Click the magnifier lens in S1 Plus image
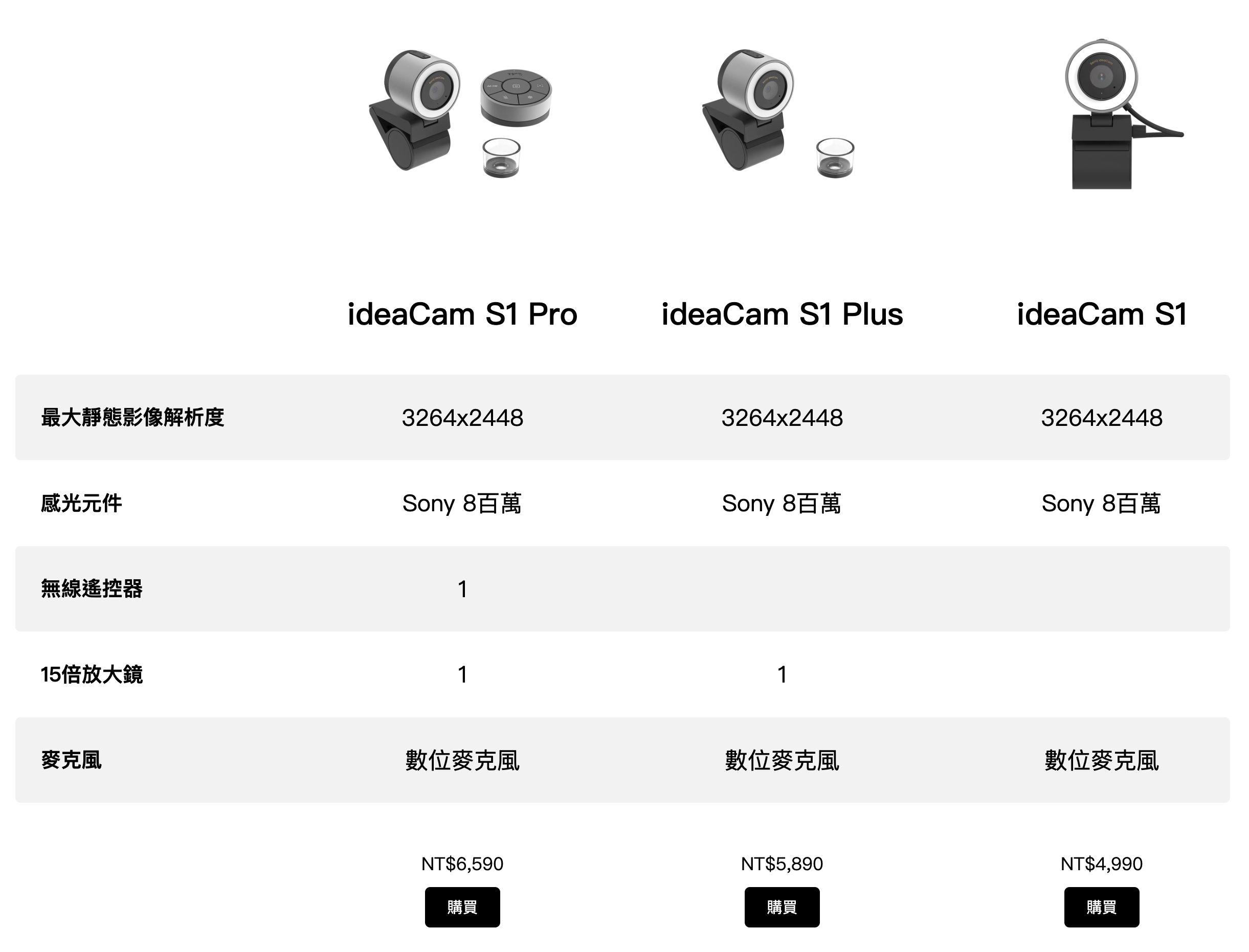The width and height of the screenshot is (1249, 952). click(835, 157)
